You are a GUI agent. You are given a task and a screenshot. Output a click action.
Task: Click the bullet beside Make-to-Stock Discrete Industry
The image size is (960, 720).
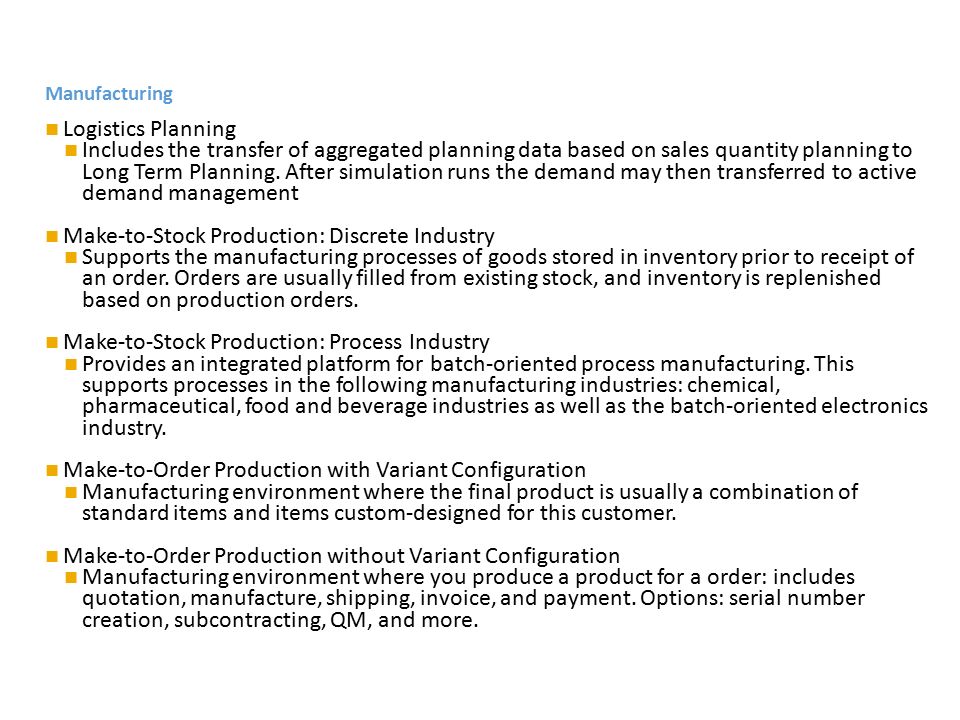click(52, 236)
